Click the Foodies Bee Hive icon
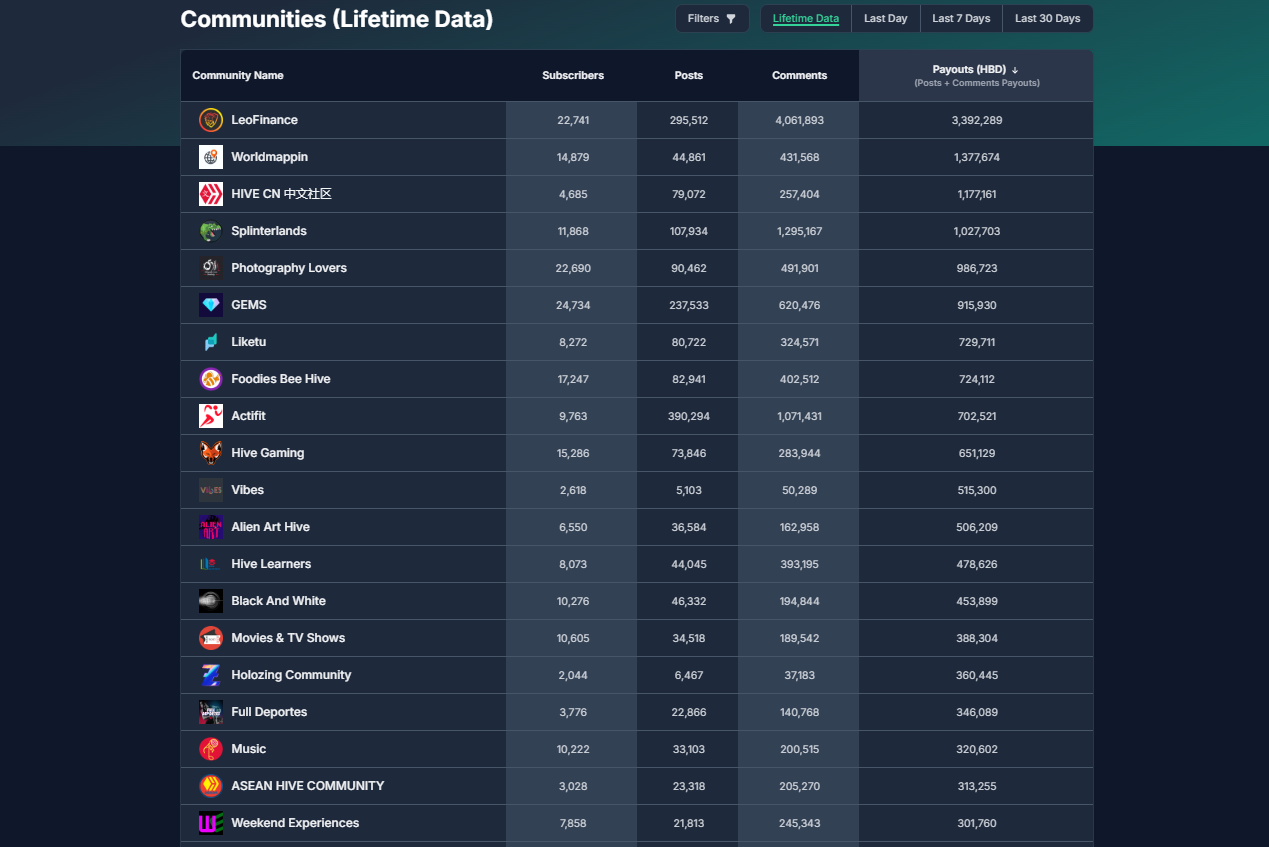The height and width of the screenshot is (847, 1269). tap(211, 379)
